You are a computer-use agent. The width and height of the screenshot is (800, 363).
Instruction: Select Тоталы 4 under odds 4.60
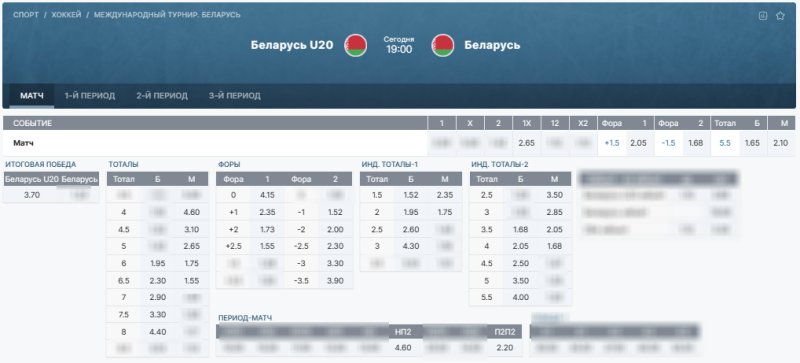pyautogui.click(x=191, y=212)
